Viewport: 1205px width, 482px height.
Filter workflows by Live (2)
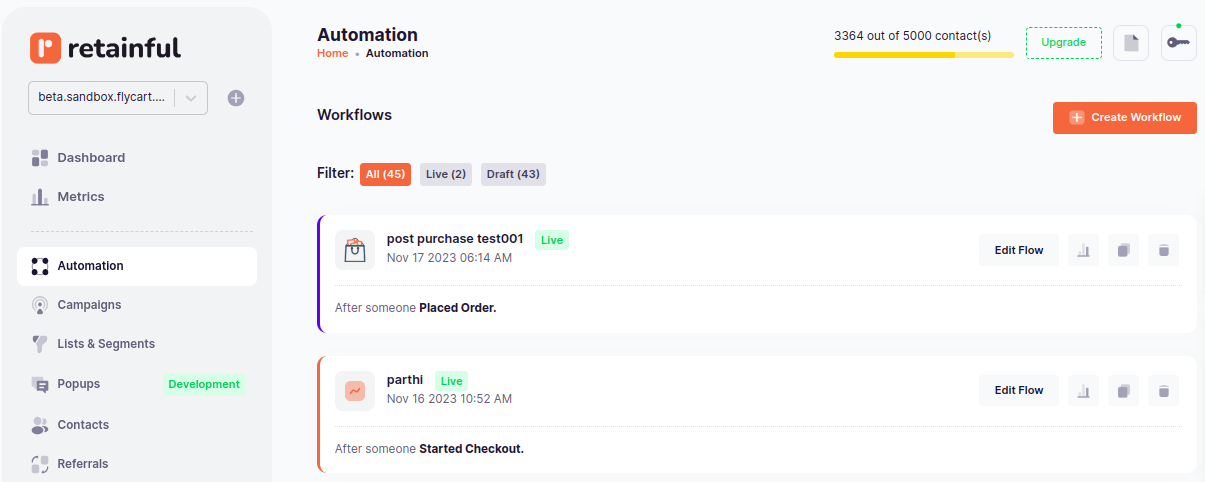446,174
